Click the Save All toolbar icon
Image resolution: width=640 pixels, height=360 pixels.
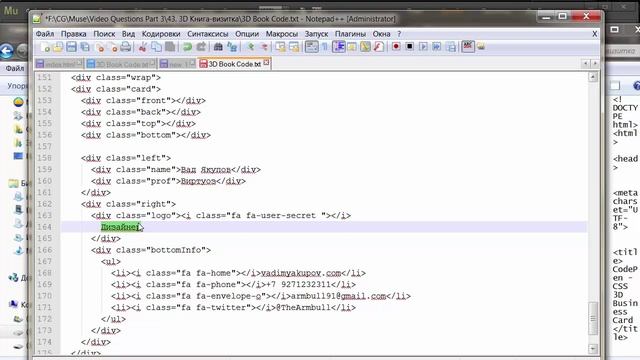tap(85, 47)
